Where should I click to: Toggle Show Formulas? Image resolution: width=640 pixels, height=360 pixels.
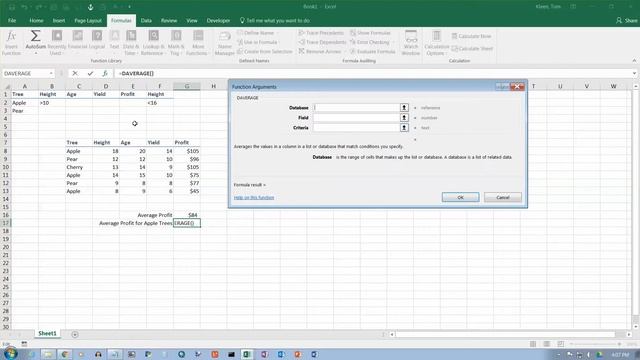tap(370, 33)
